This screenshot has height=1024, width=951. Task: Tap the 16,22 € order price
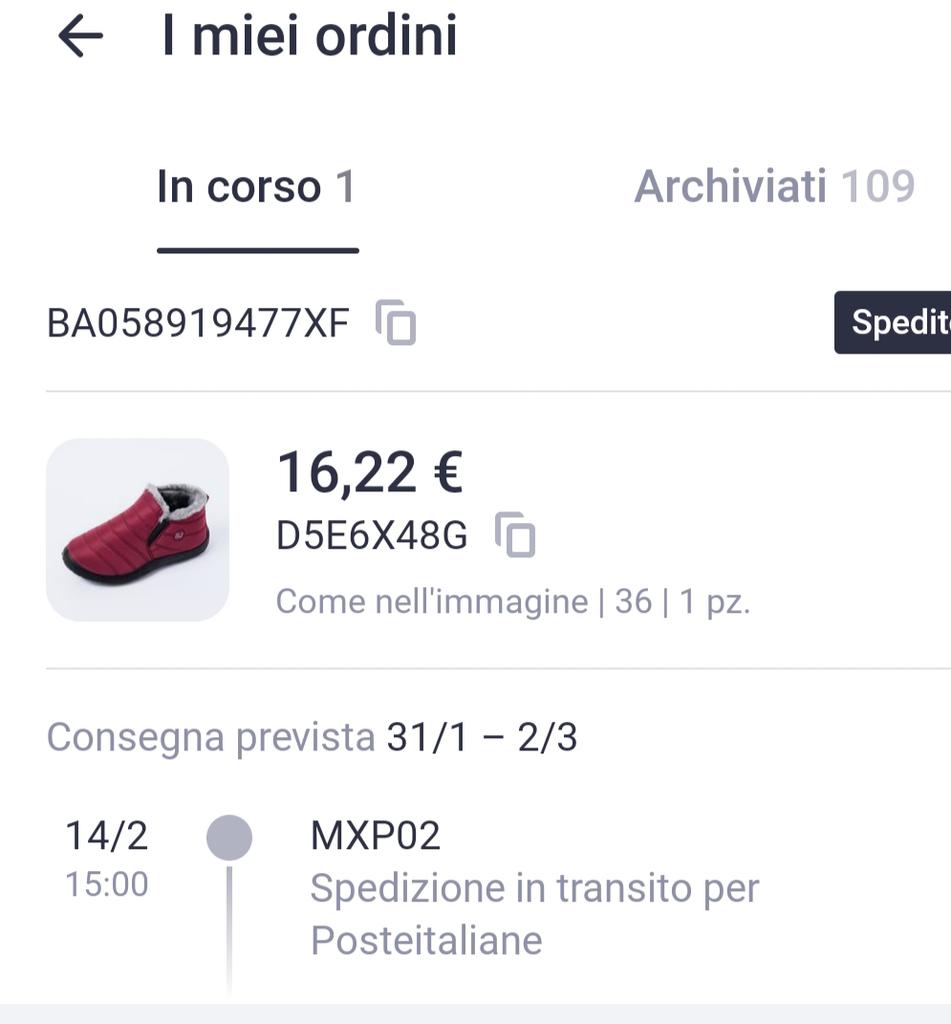[369, 472]
